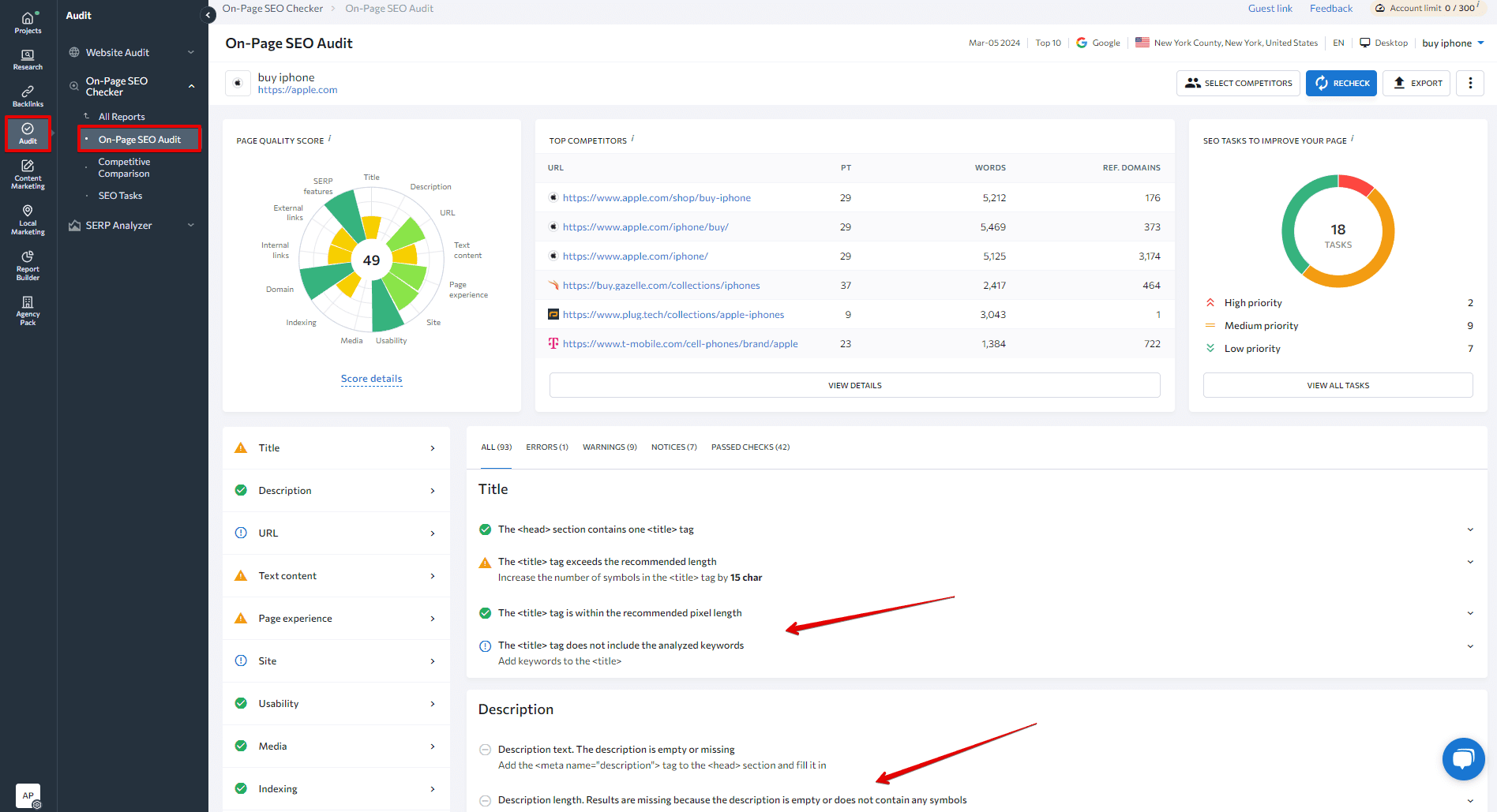
Task: Click the United States flag icon
Action: [x=1142, y=43]
